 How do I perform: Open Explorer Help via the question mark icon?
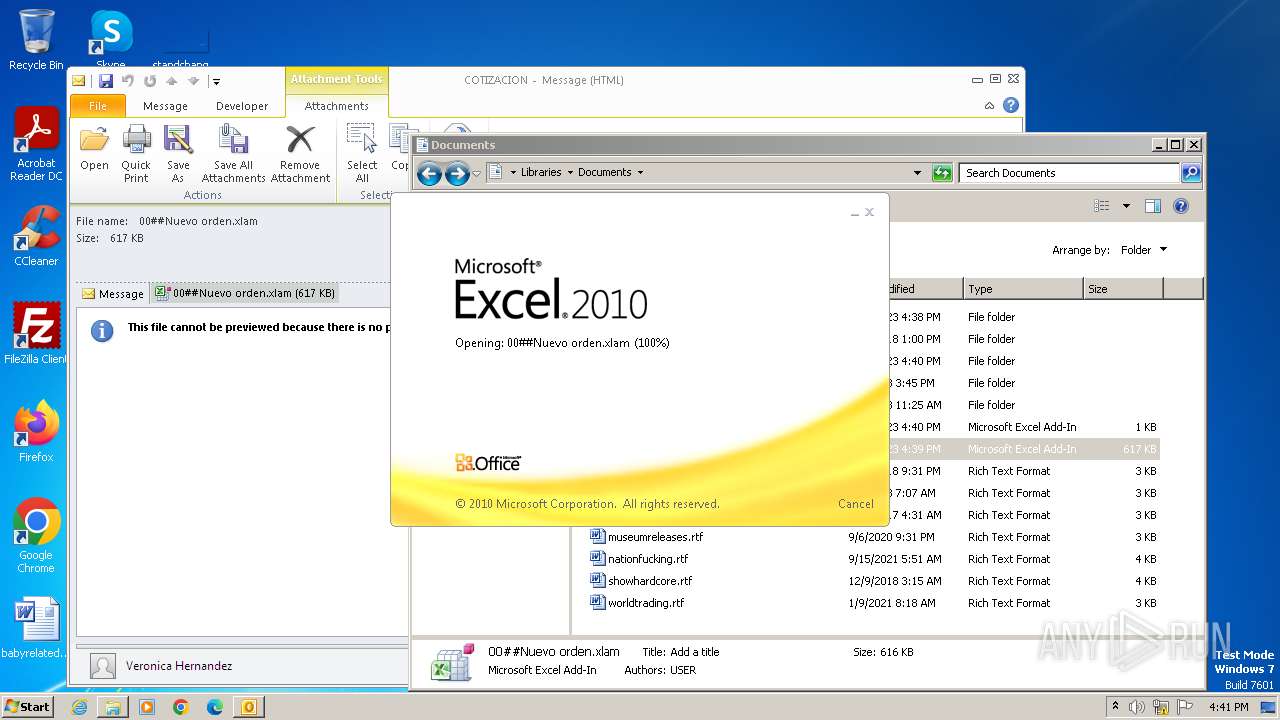(x=1181, y=206)
